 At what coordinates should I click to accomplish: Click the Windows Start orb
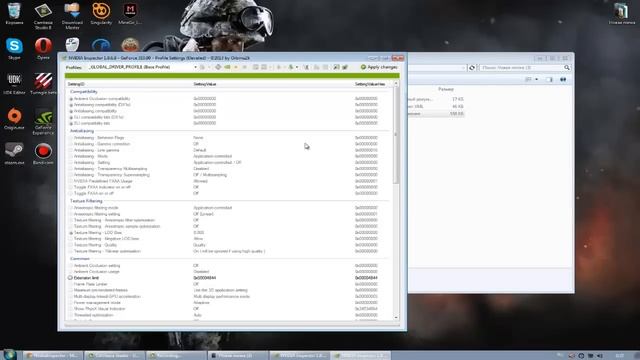(x=10, y=354)
